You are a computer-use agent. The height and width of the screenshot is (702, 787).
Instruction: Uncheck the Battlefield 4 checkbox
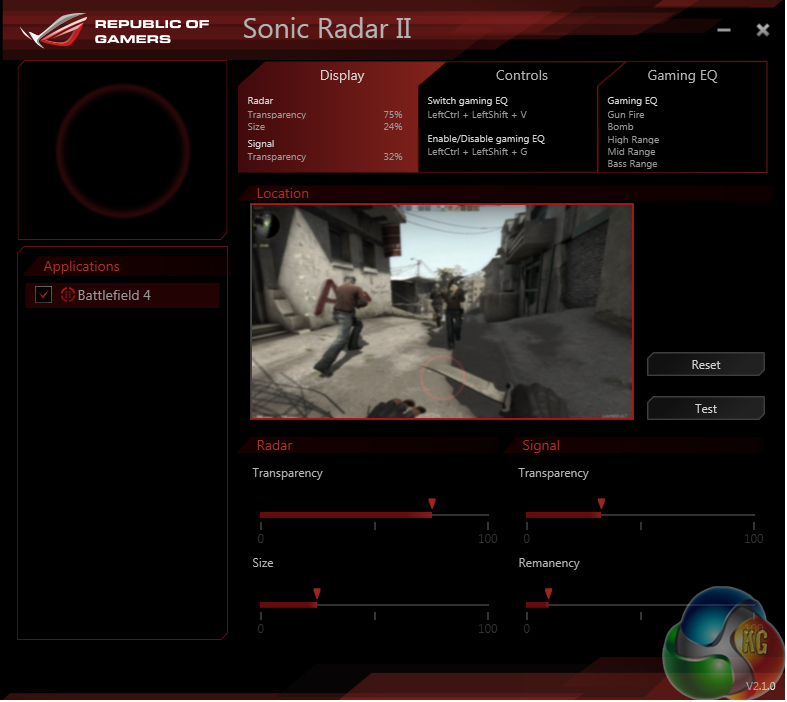click(x=43, y=295)
